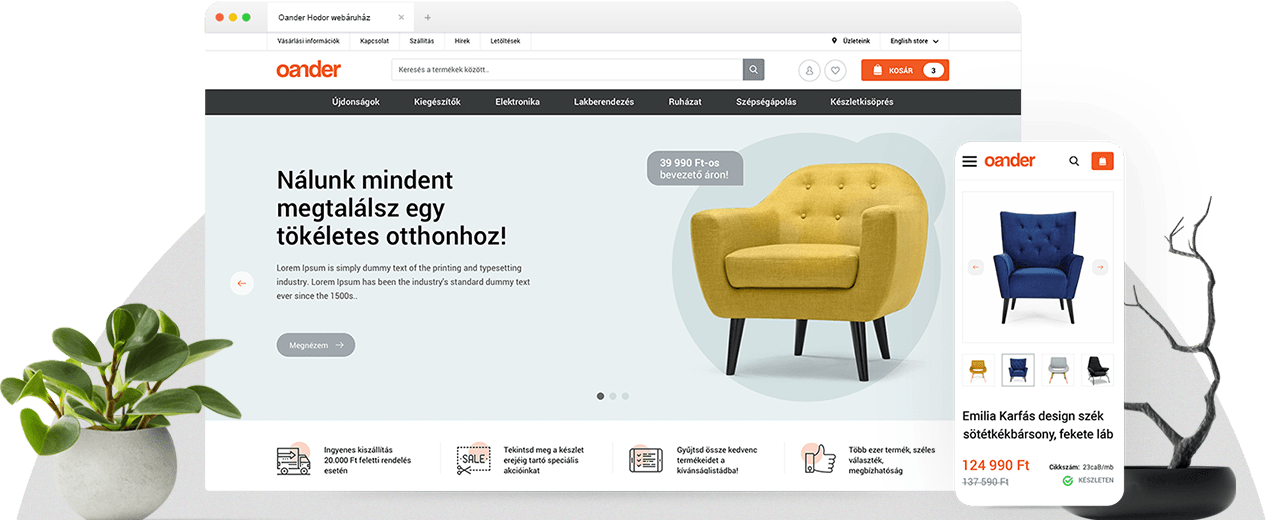The width and height of the screenshot is (1280, 520).
Task: Open the Kiegészítők menu
Action: coord(437,102)
